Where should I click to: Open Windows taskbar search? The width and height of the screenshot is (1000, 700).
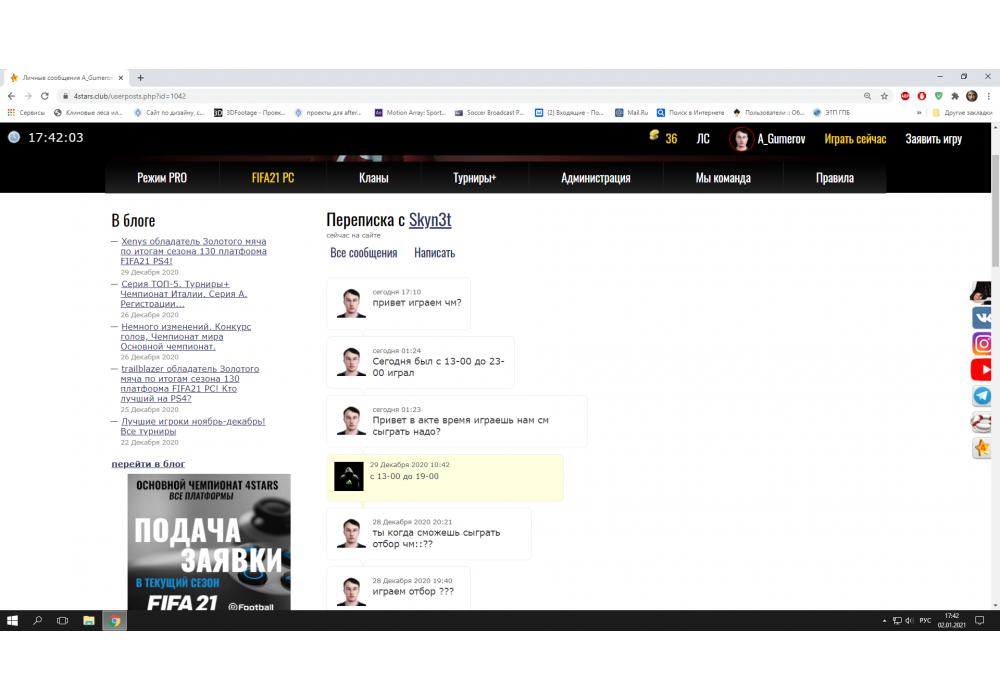(x=38, y=620)
